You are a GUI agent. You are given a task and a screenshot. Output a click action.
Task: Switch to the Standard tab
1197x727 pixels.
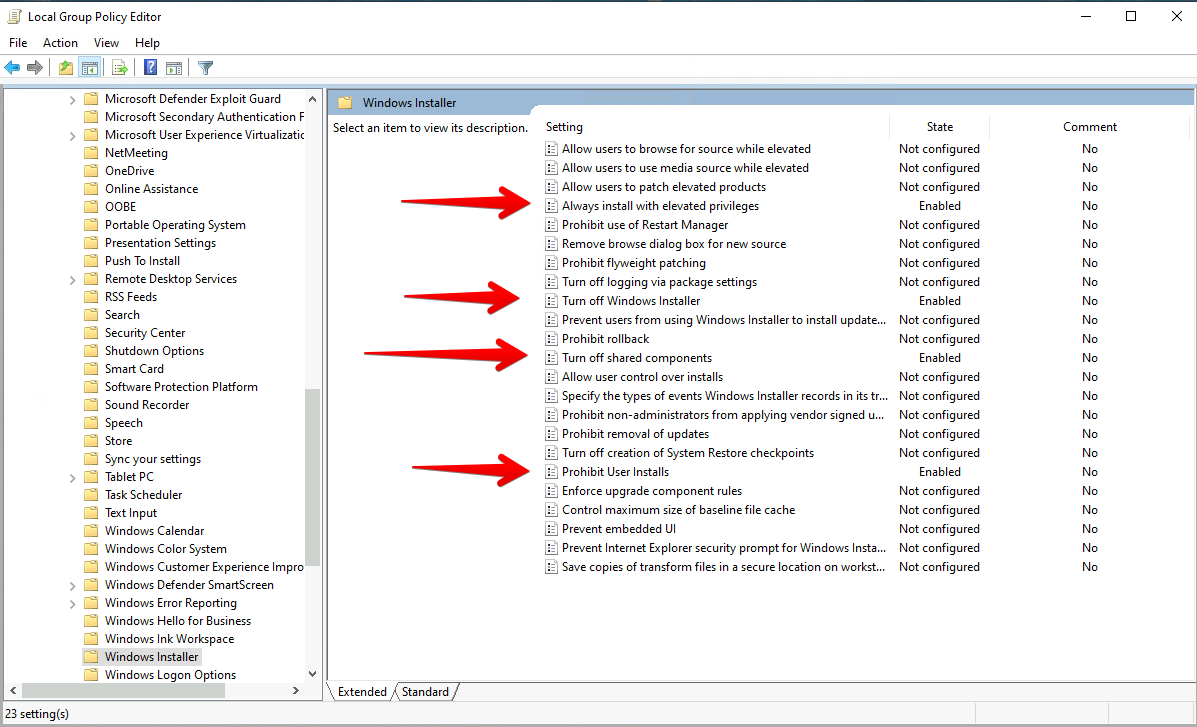click(x=425, y=692)
